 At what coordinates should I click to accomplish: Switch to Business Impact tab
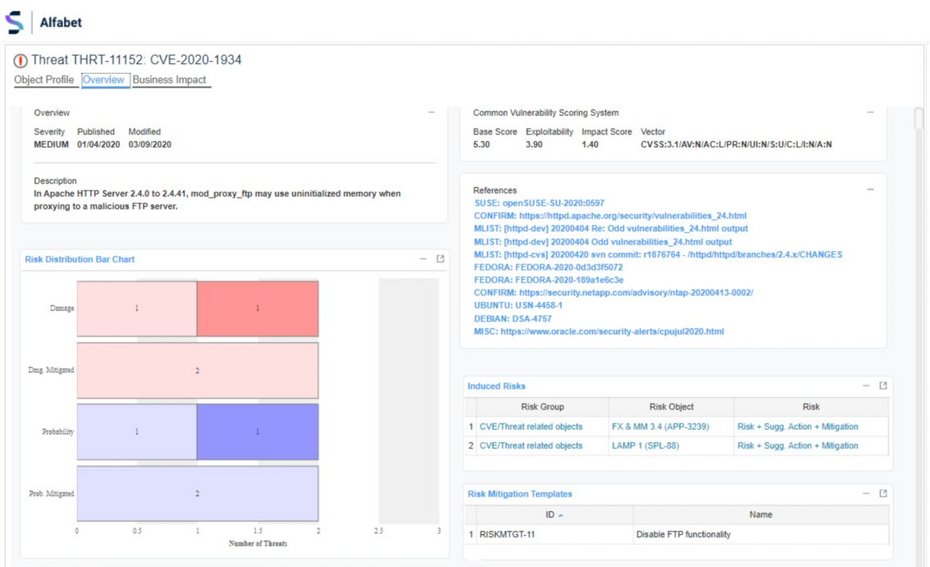pyautogui.click(x=169, y=79)
